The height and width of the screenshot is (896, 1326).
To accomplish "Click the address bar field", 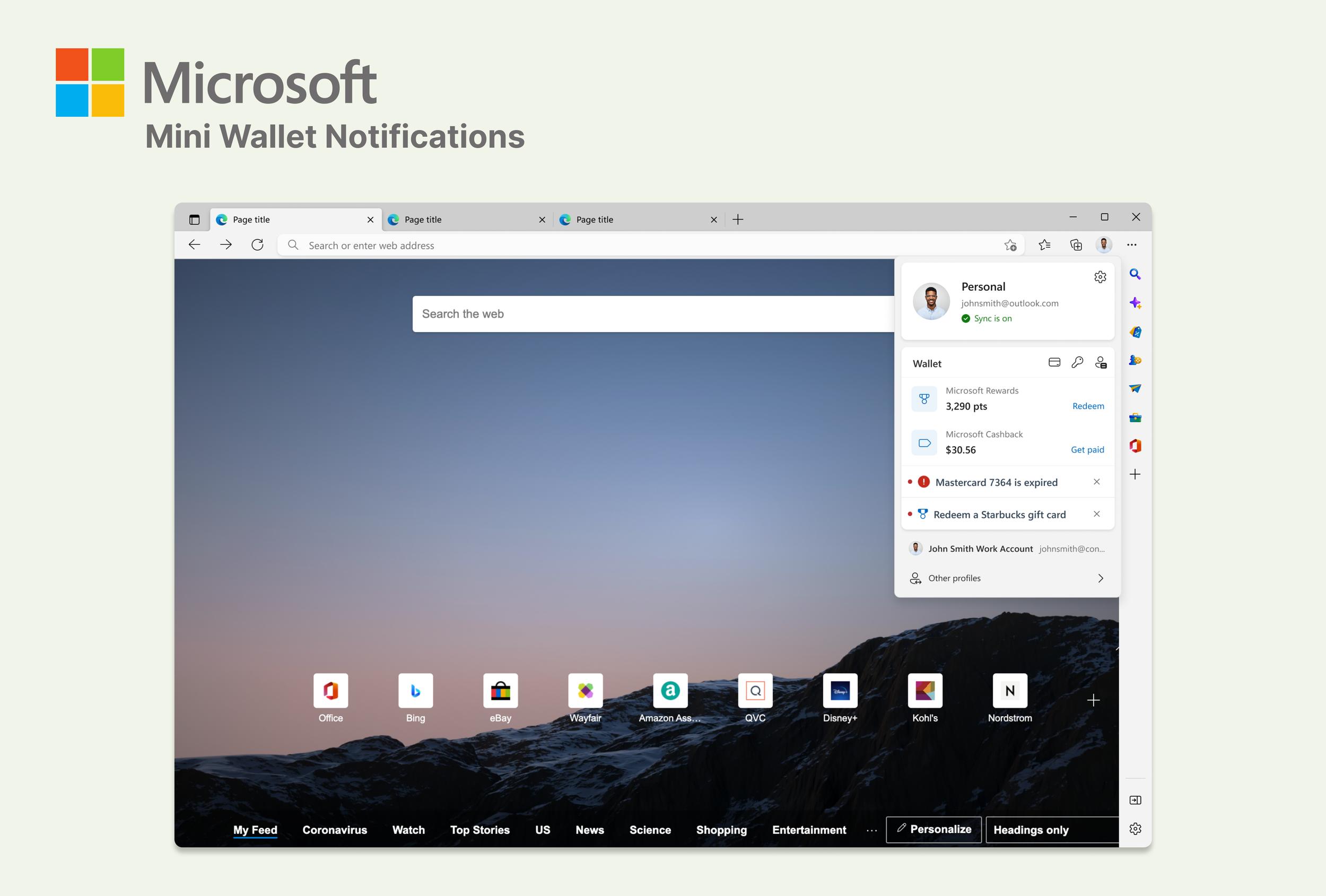I will click(650, 246).
